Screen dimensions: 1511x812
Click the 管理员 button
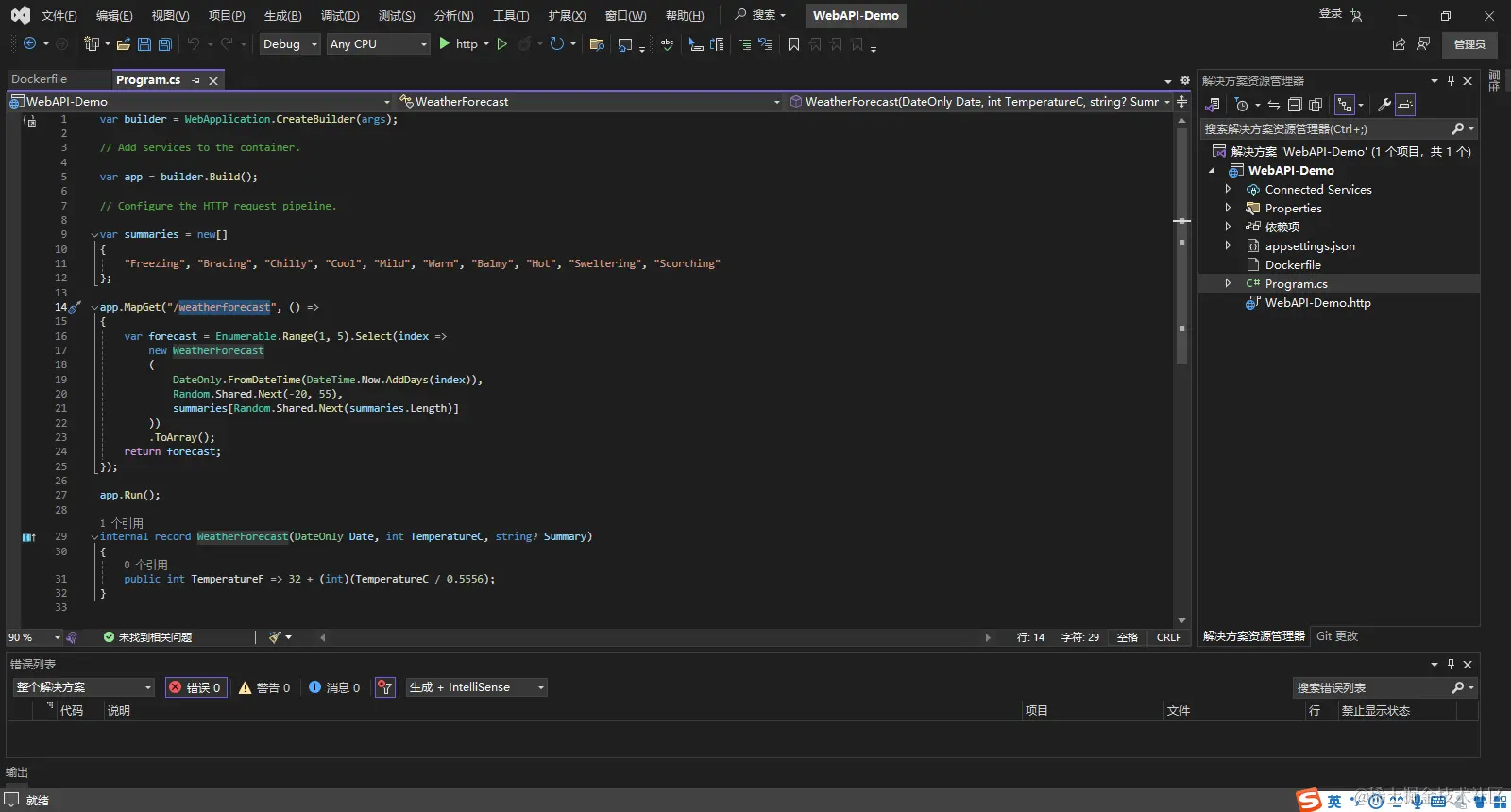pos(1469,44)
